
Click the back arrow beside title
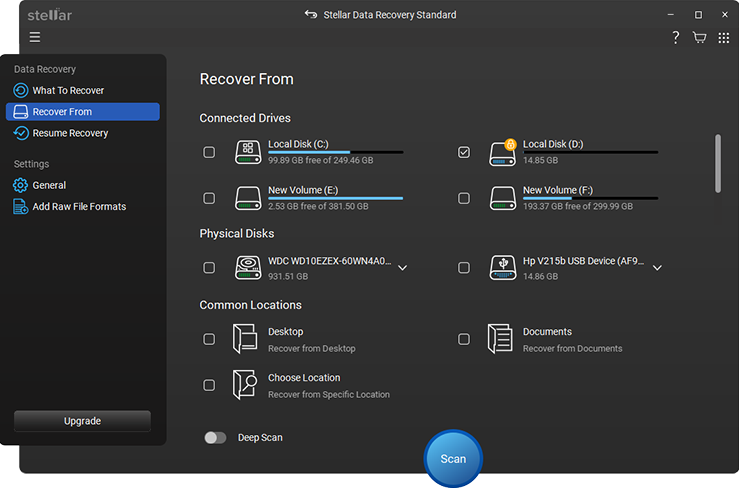click(311, 14)
